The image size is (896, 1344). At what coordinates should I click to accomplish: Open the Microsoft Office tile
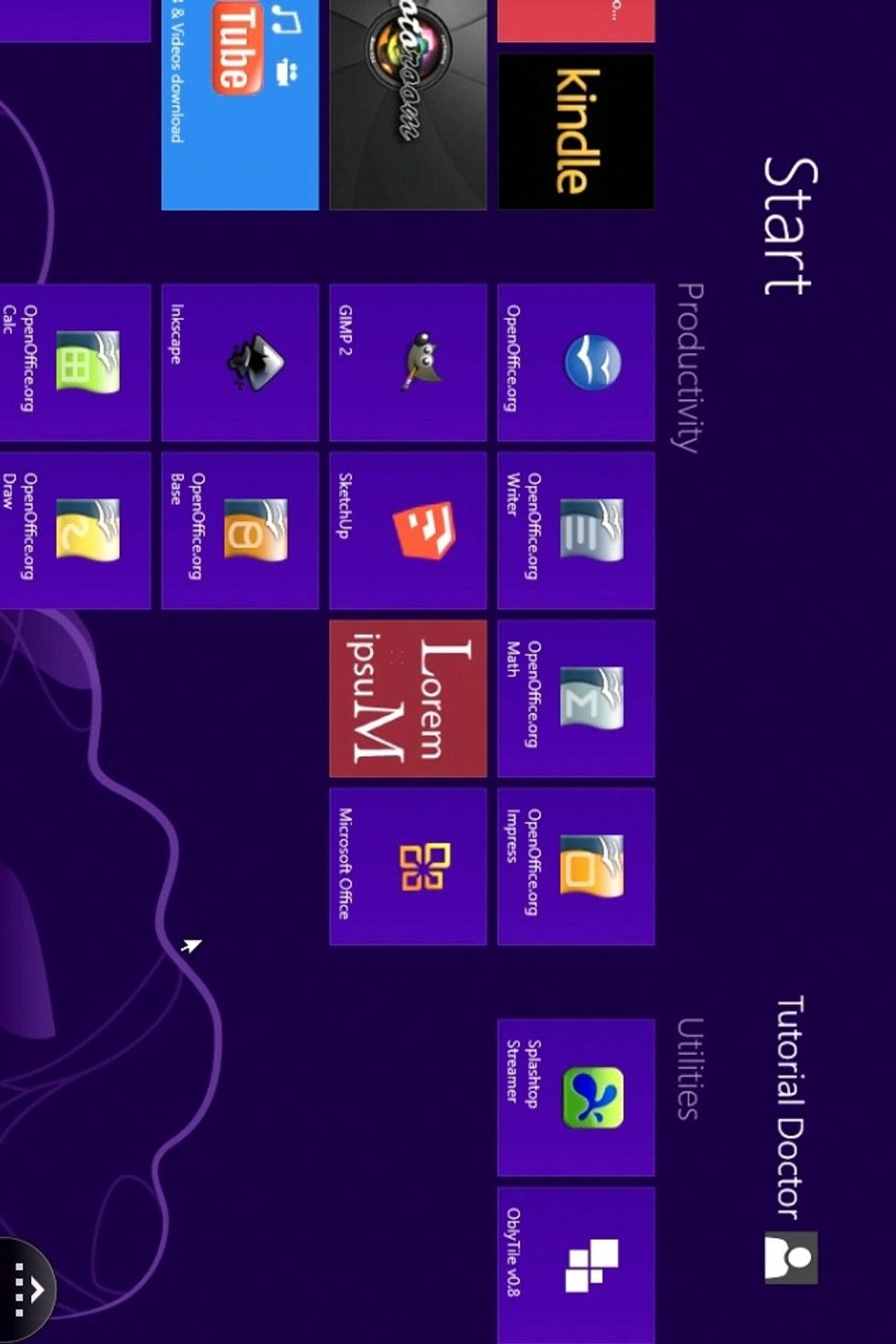(x=408, y=866)
